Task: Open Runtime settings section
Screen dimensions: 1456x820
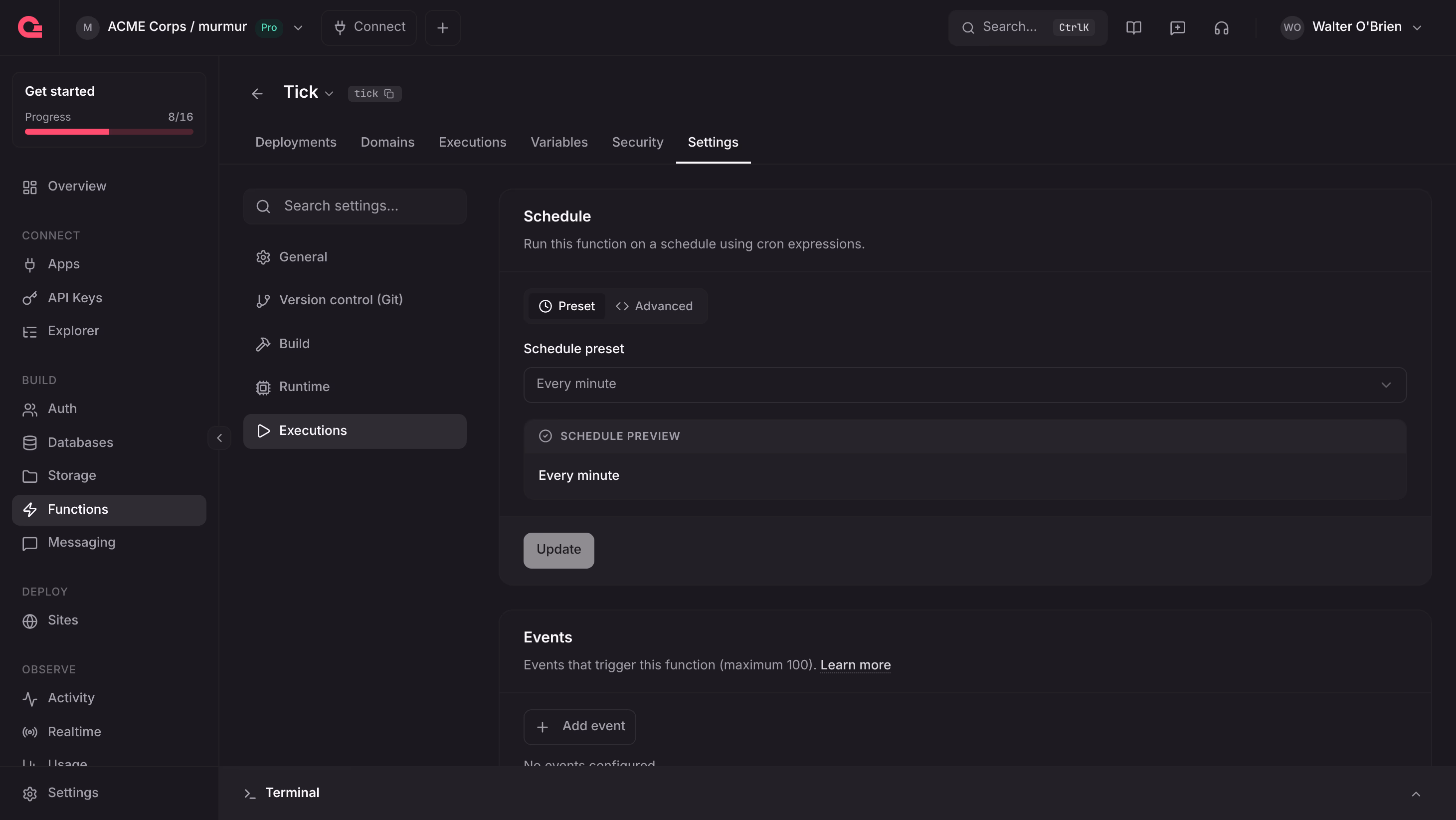Action: click(355, 388)
